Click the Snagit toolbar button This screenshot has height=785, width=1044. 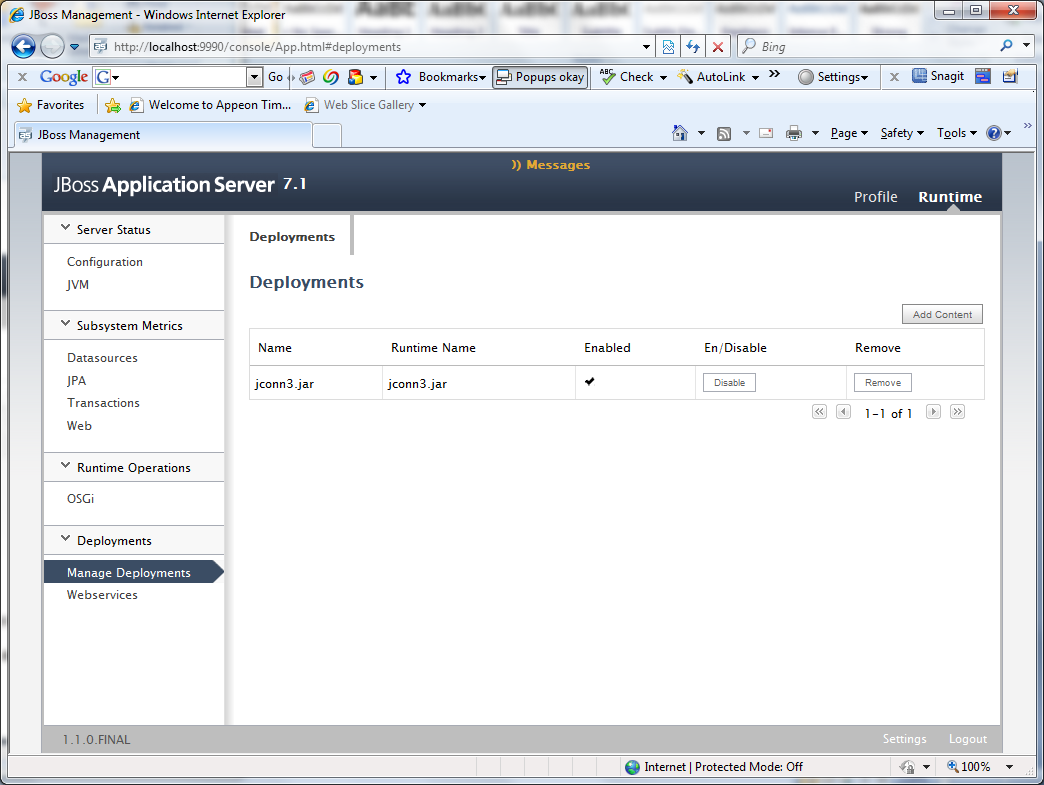click(x=938, y=76)
